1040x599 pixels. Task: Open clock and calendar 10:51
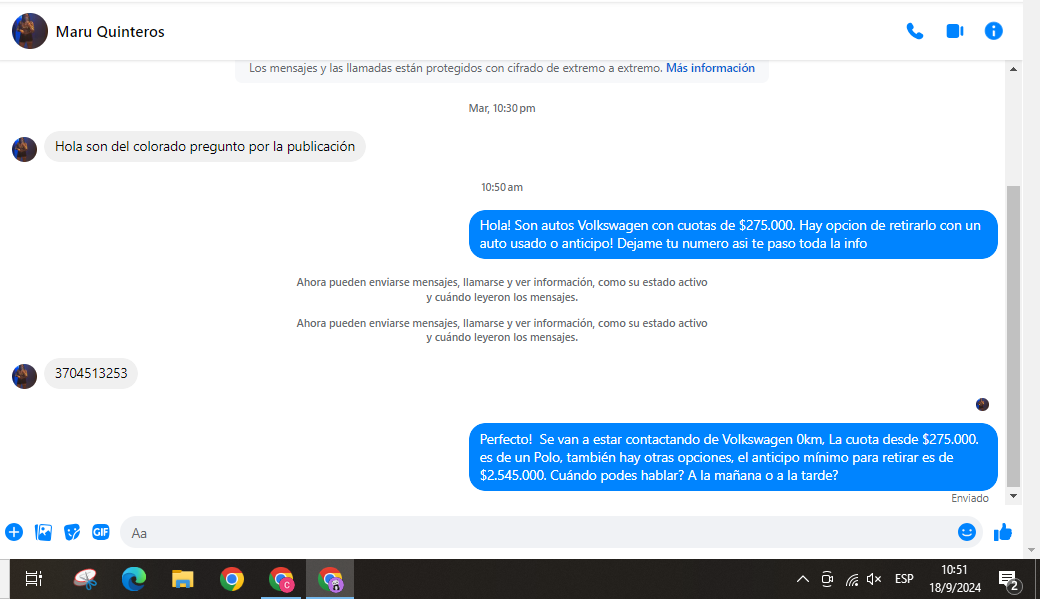point(954,578)
